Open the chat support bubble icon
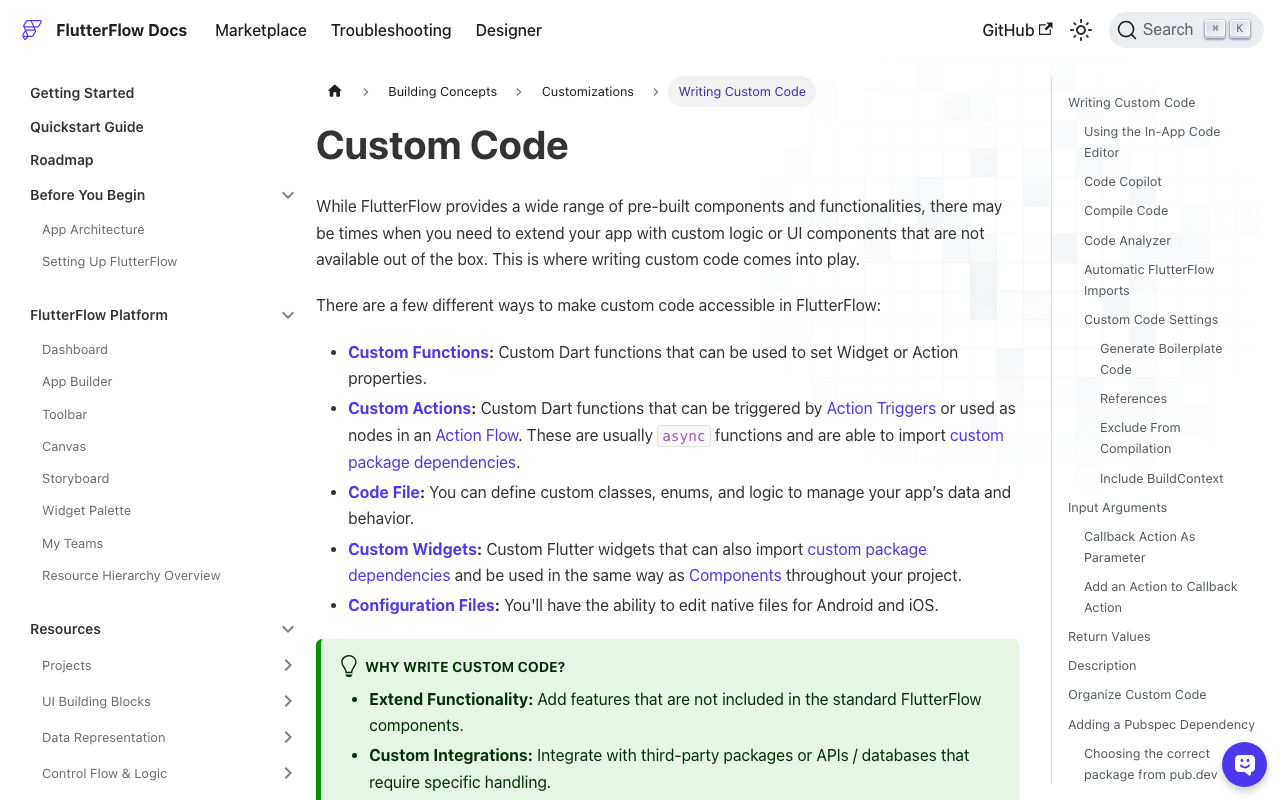1280x800 pixels. (x=1245, y=765)
